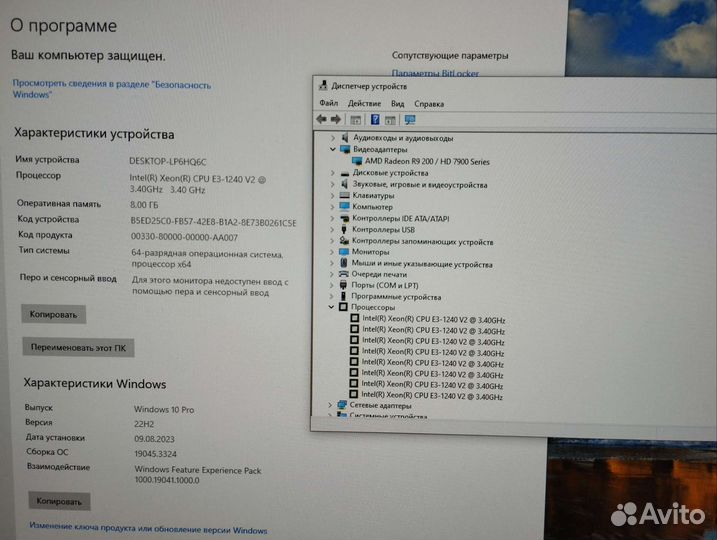717x540 pixels.
Task: Click Windows 10 Pro edition text
Action: 164,409
